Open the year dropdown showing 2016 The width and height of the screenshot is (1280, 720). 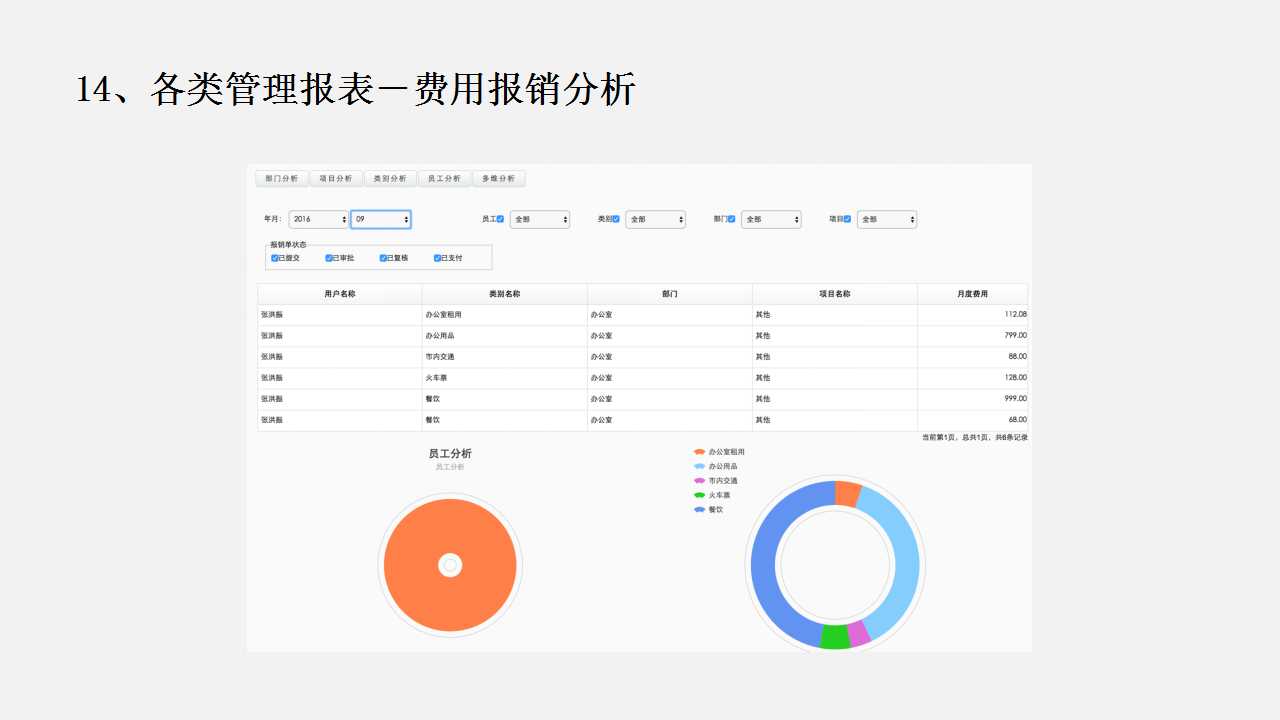pyautogui.click(x=319, y=219)
